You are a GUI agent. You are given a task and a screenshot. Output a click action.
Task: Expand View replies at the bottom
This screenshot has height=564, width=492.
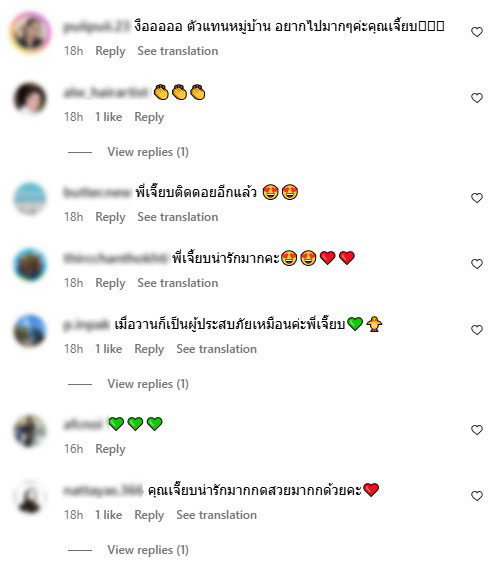(x=148, y=550)
